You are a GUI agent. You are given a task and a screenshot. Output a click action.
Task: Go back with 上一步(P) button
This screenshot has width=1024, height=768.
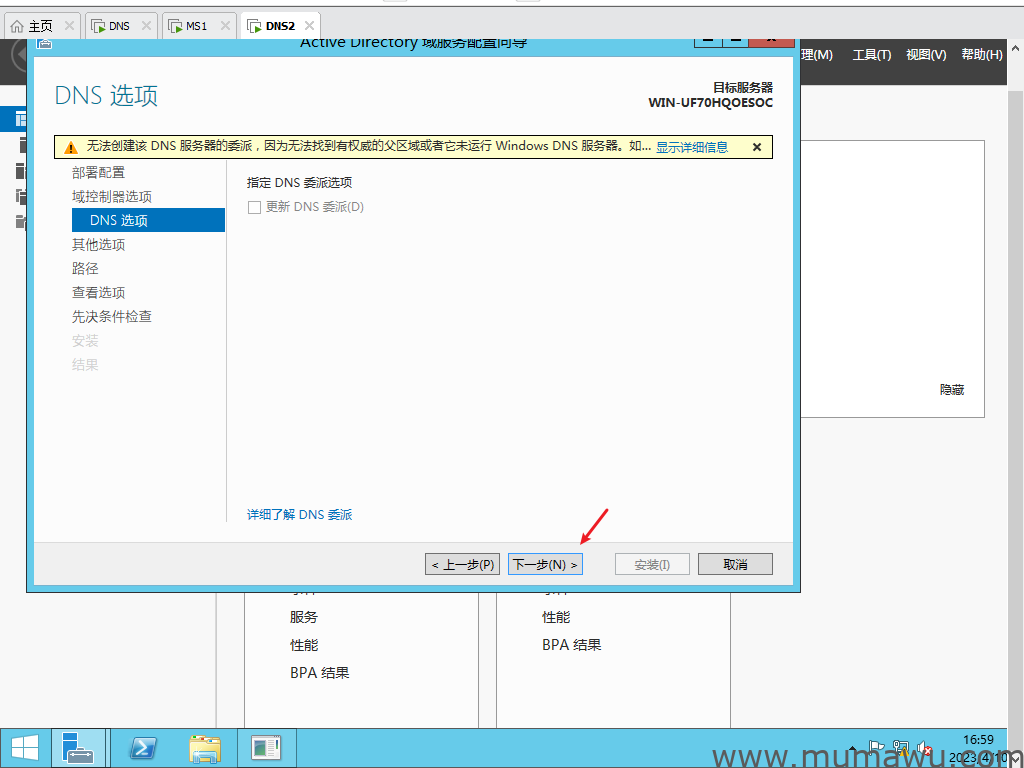pyautogui.click(x=462, y=565)
